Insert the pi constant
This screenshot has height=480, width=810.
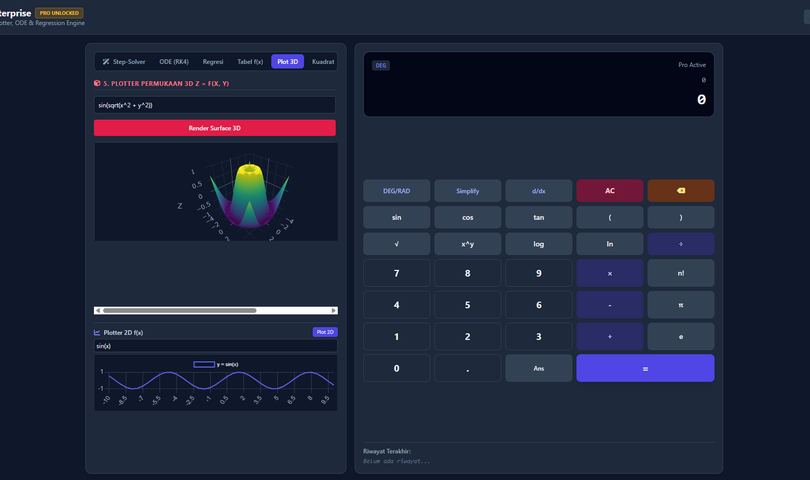(681, 305)
